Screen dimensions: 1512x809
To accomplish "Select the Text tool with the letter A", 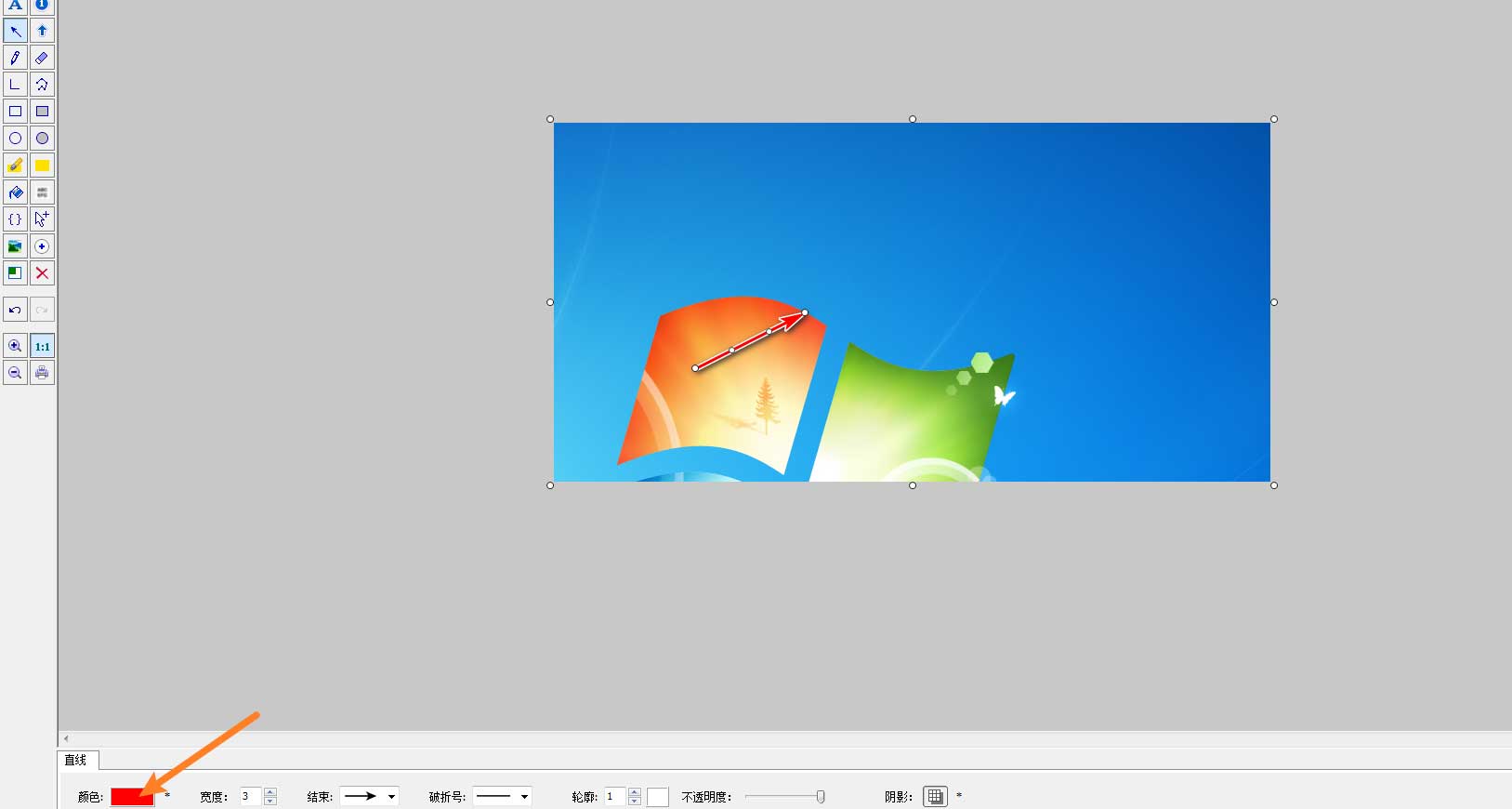I will coord(15,6).
